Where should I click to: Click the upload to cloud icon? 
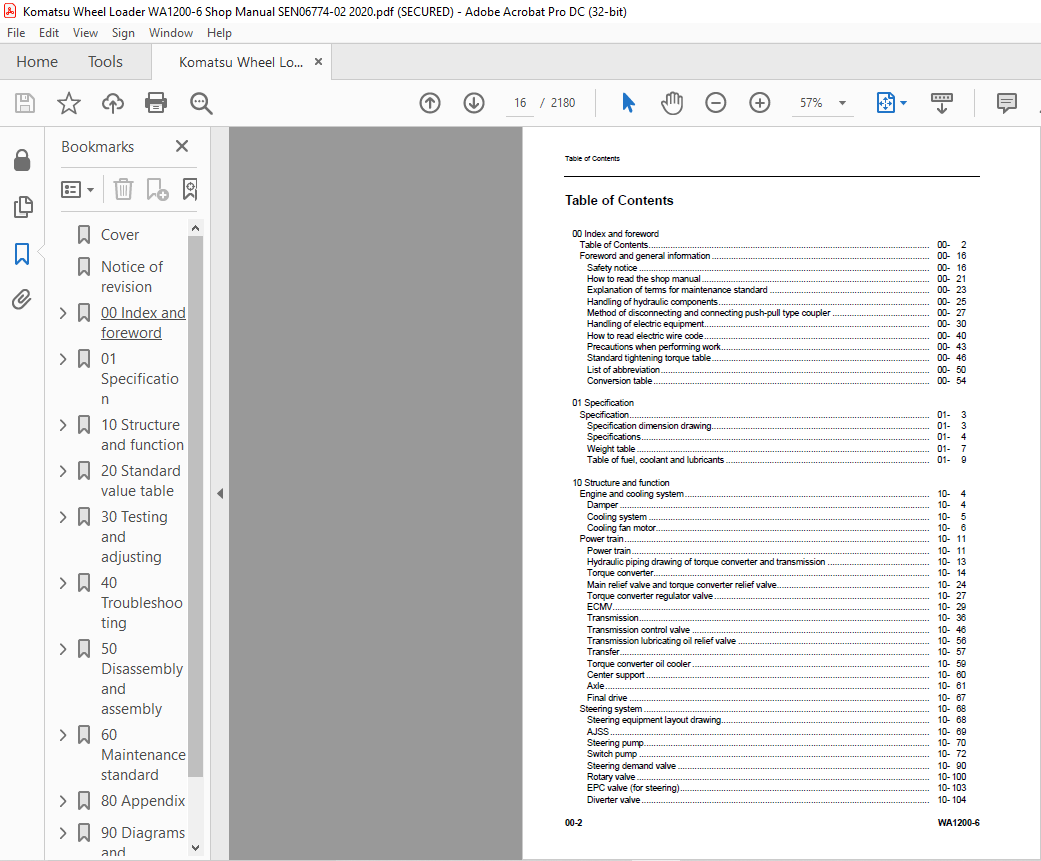(x=113, y=103)
